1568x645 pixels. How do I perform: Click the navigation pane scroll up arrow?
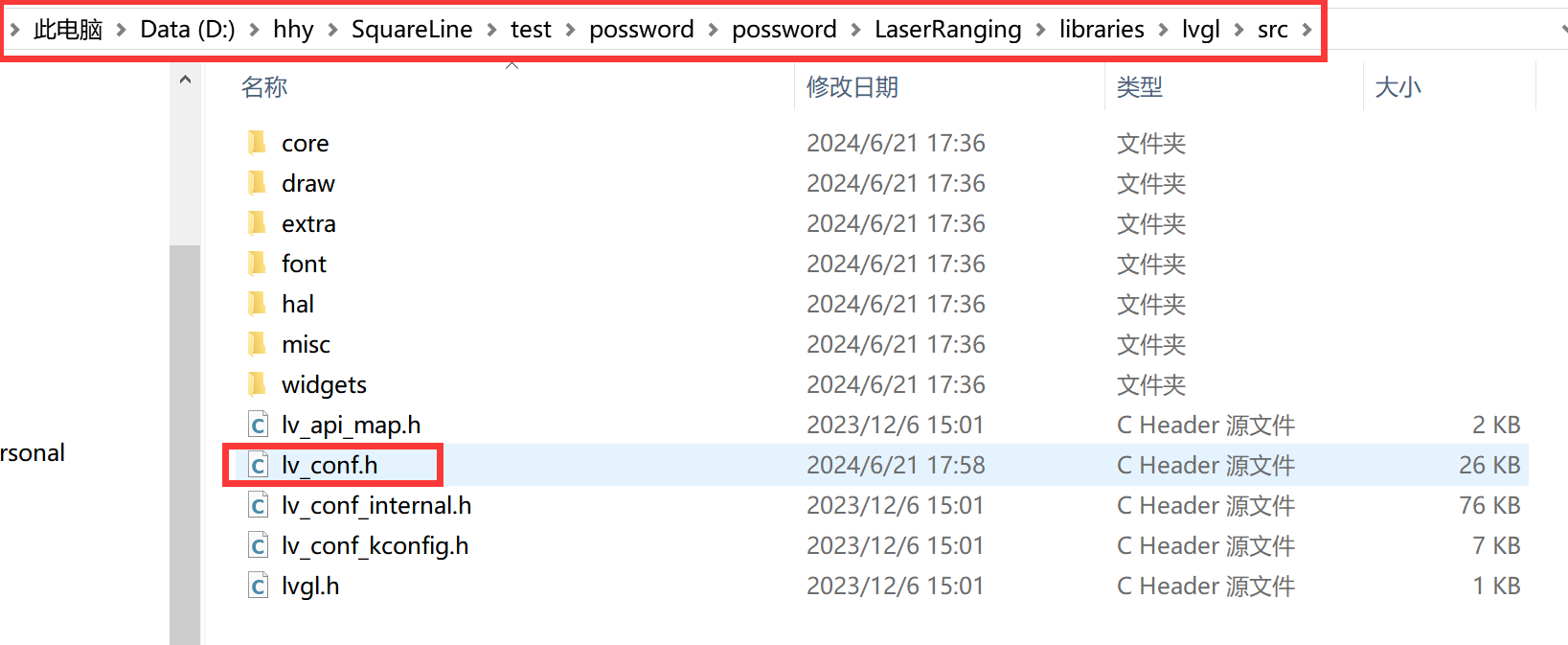coord(185,80)
